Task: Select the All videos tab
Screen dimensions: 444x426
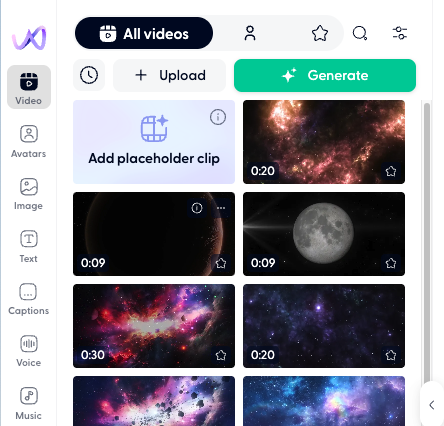Action: coord(144,33)
